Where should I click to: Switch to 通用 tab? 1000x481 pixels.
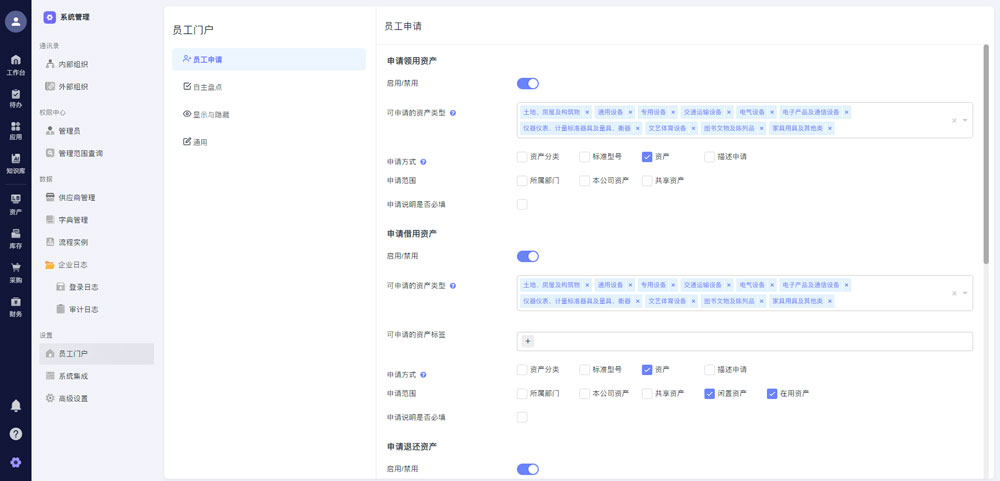coord(268,142)
